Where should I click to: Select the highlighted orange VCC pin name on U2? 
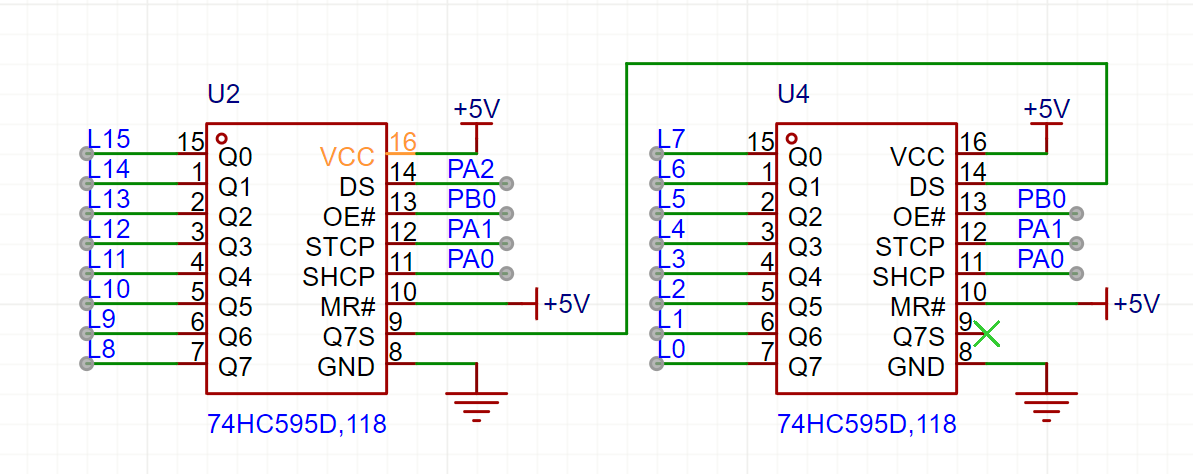coord(347,157)
